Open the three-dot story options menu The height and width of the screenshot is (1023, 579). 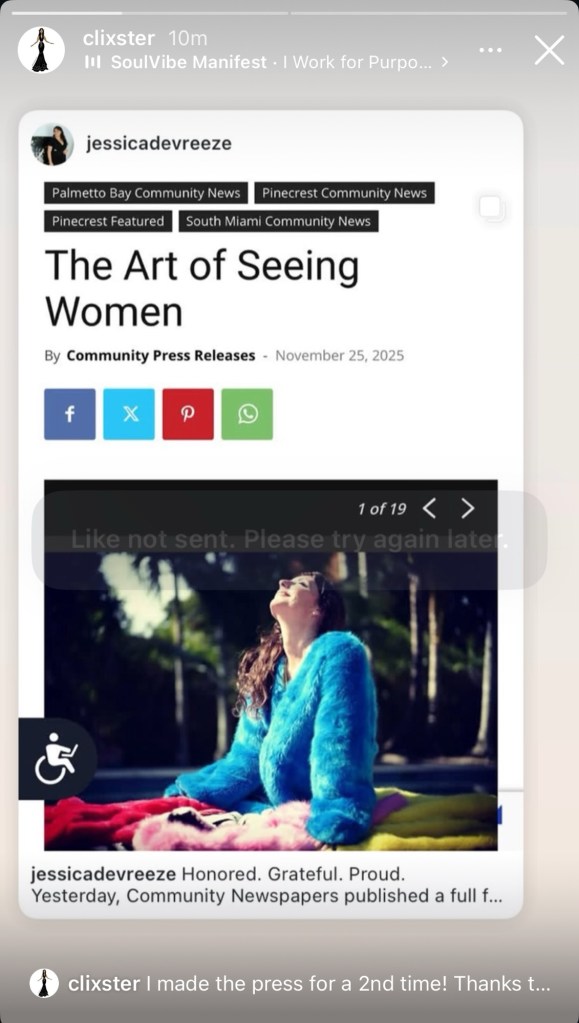click(490, 50)
